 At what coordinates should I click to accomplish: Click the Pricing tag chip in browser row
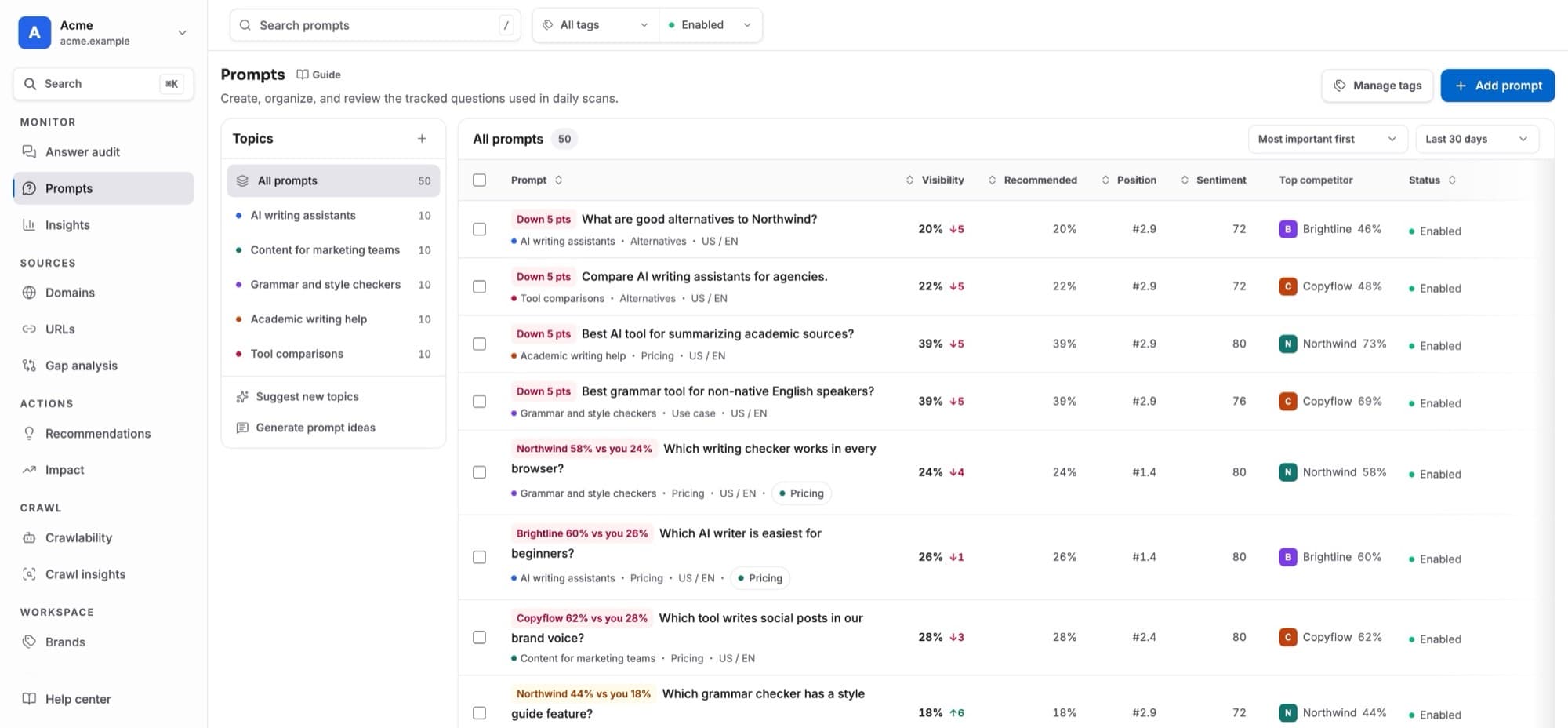pyautogui.click(x=801, y=493)
